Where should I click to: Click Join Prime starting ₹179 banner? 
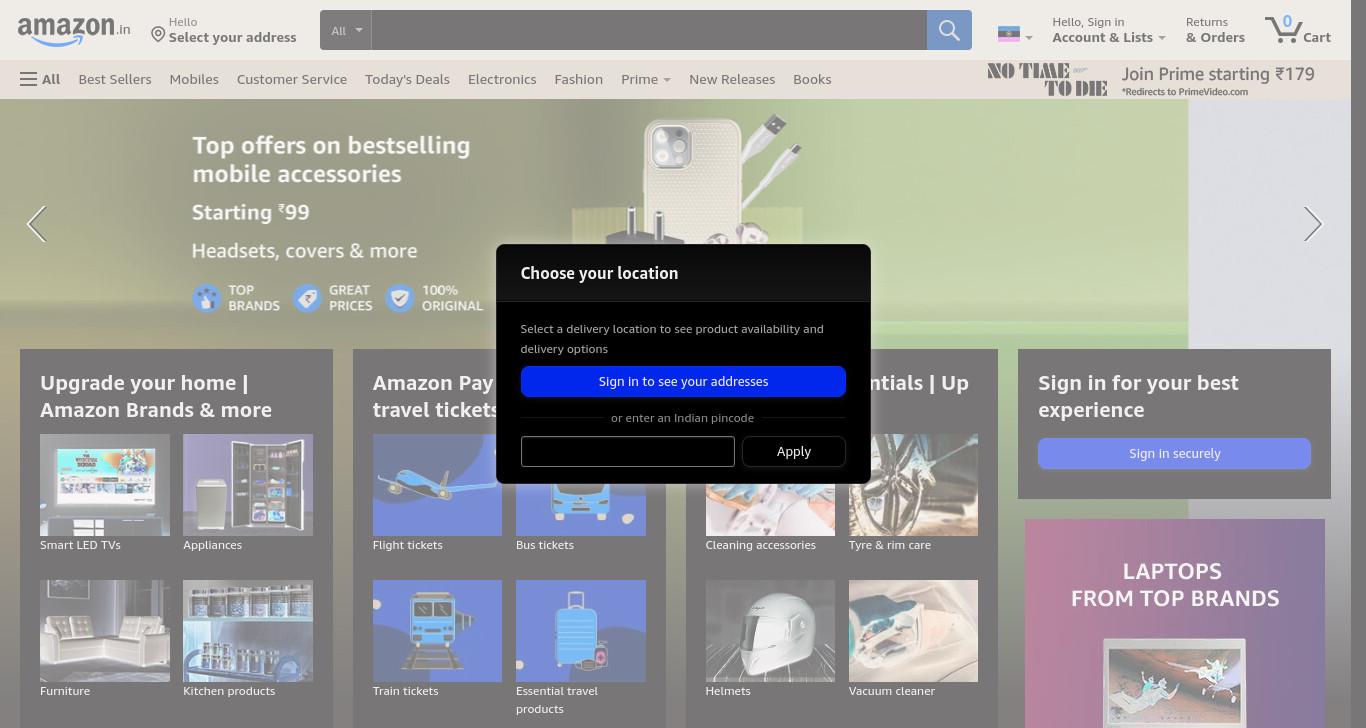coord(1151,79)
